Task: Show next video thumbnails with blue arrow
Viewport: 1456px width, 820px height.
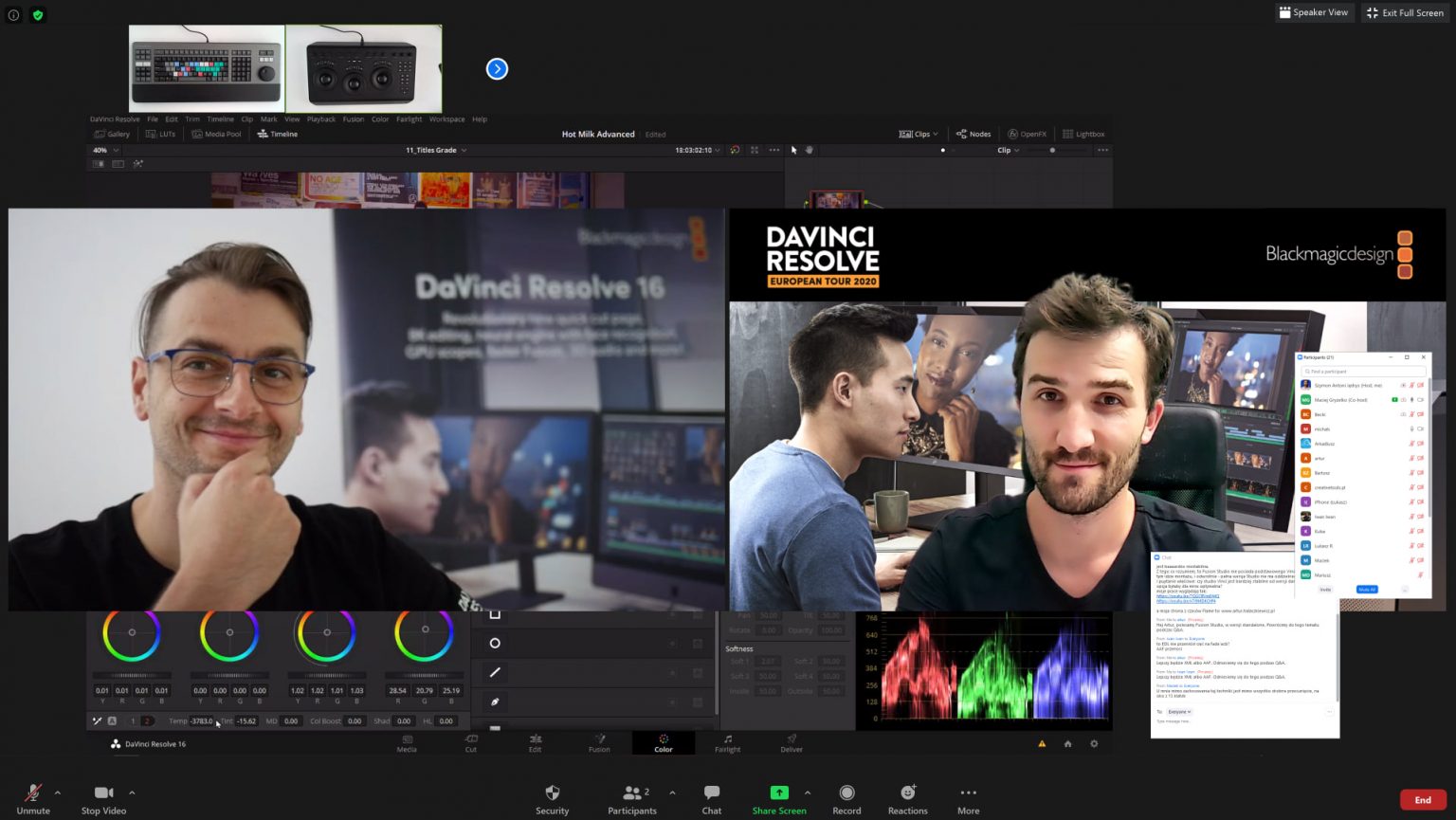Action: 497,69
